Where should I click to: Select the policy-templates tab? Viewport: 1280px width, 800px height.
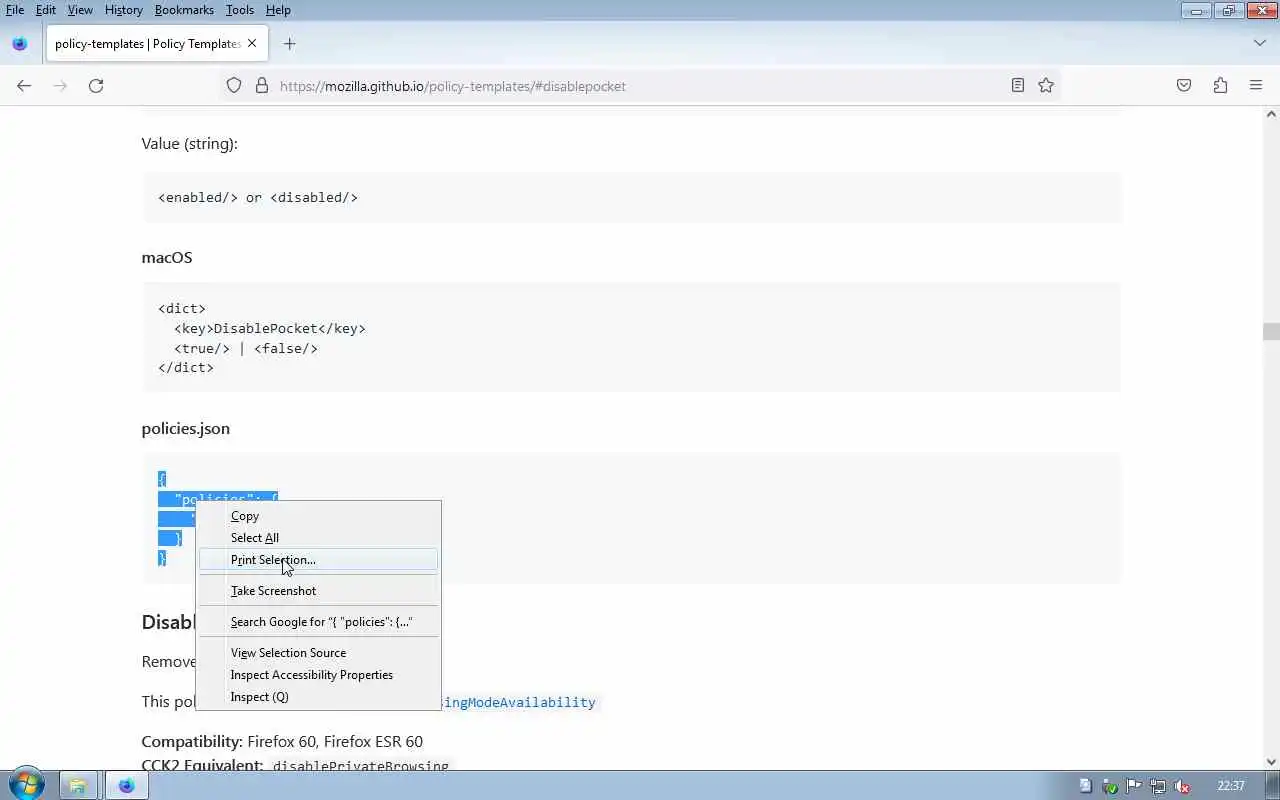pos(146,44)
